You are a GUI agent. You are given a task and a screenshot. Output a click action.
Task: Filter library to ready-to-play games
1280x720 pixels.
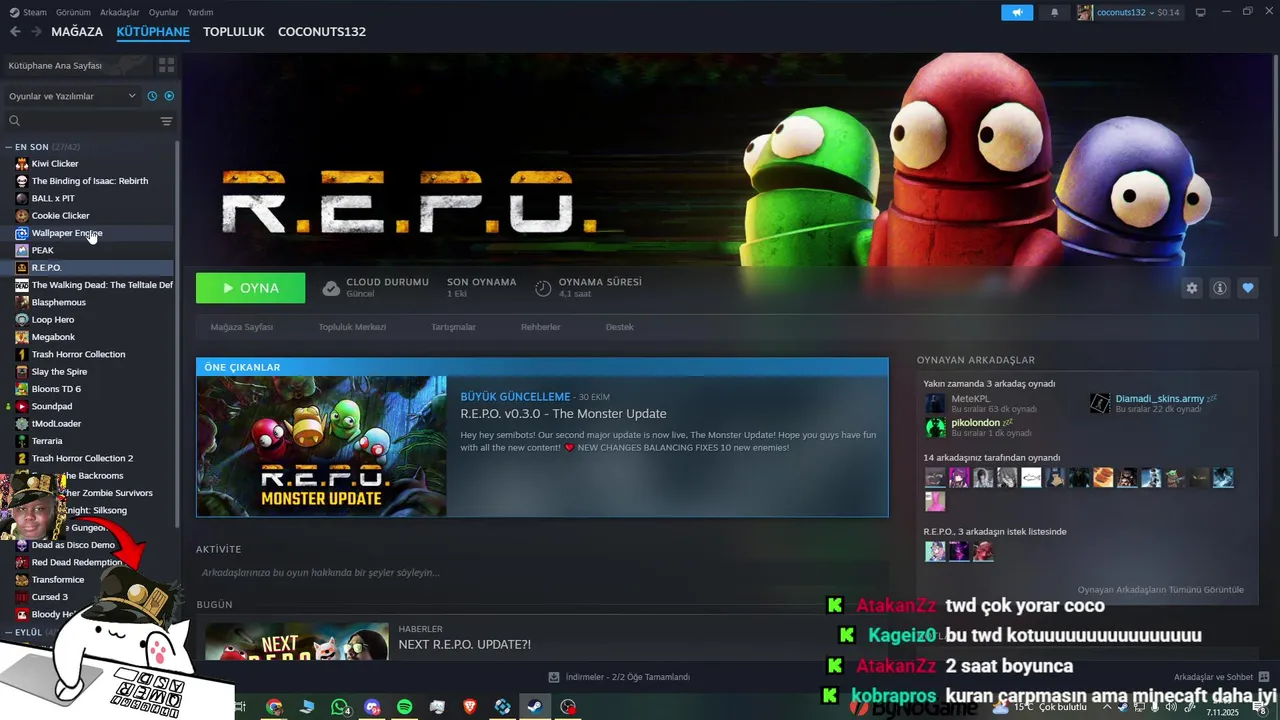tap(169, 96)
